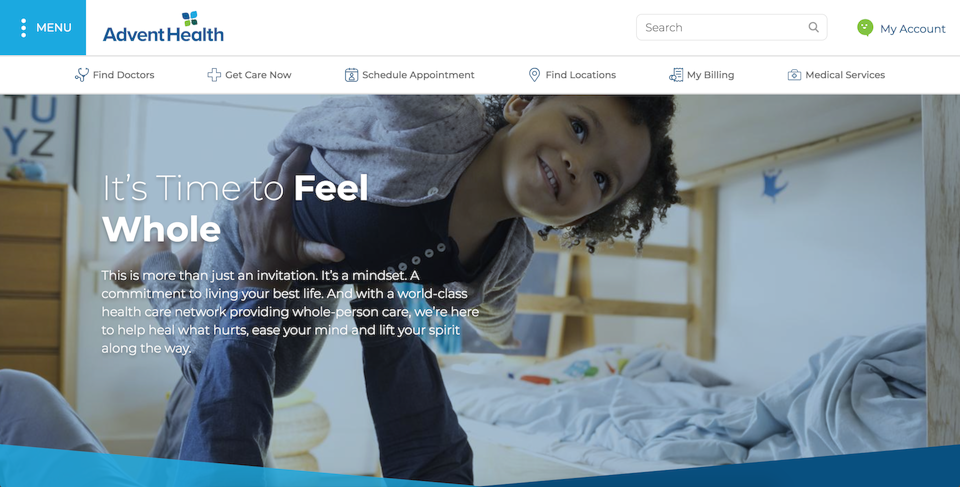Click the magnifying glass search icon
Viewport: 960px width, 487px height.
coord(813,27)
